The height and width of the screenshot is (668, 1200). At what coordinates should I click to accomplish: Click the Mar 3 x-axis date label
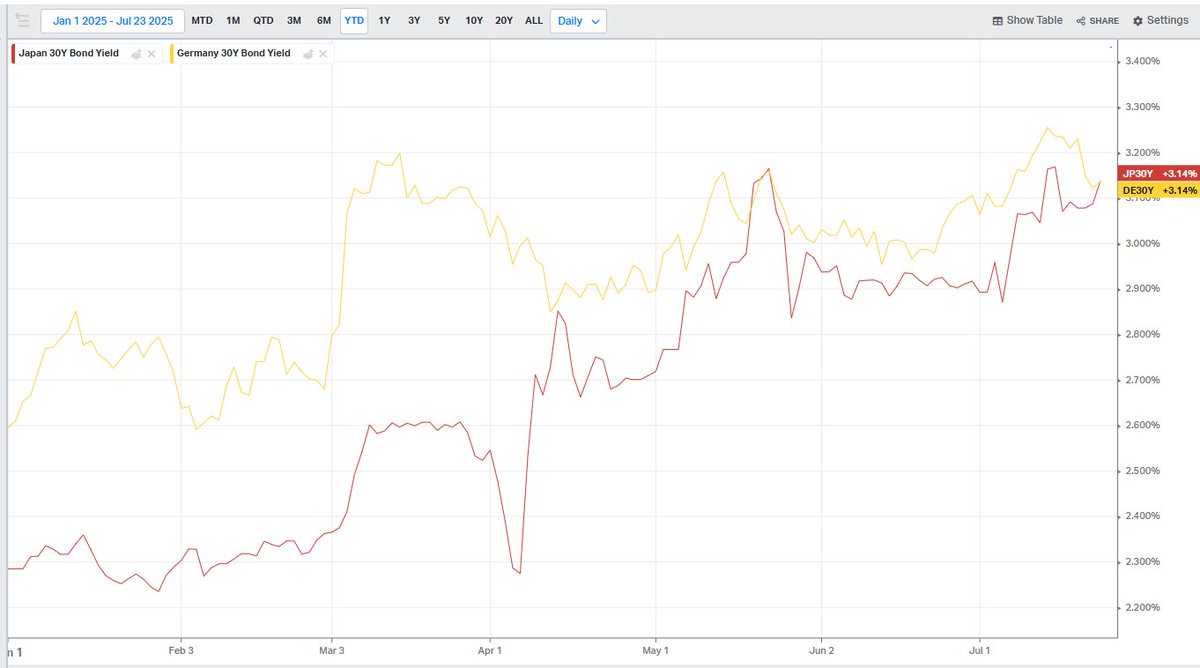pyautogui.click(x=331, y=650)
